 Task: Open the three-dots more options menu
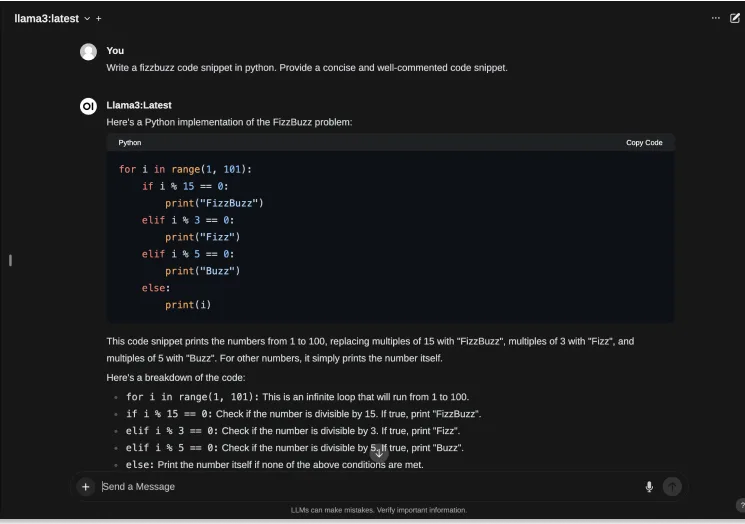[x=716, y=18]
